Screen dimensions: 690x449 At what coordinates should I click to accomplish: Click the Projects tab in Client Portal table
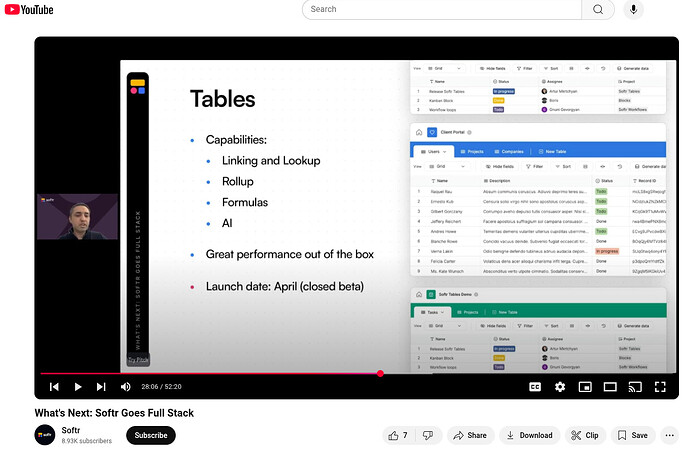[x=472, y=151]
